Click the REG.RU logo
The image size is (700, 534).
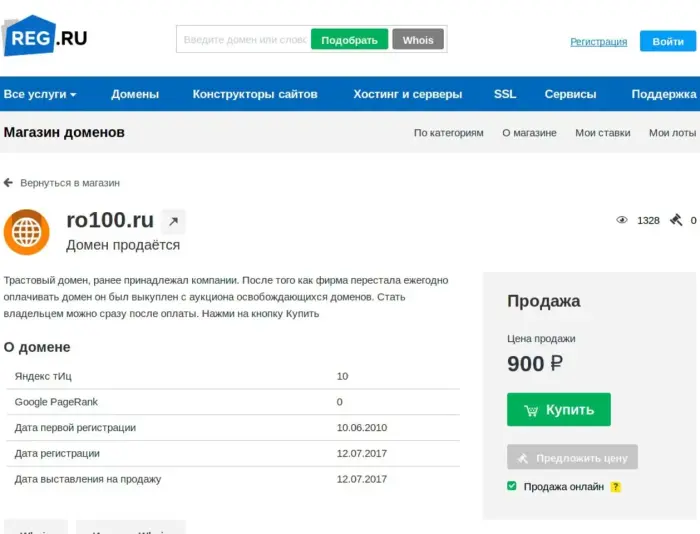pyautogui.click(x=45, y=36)
